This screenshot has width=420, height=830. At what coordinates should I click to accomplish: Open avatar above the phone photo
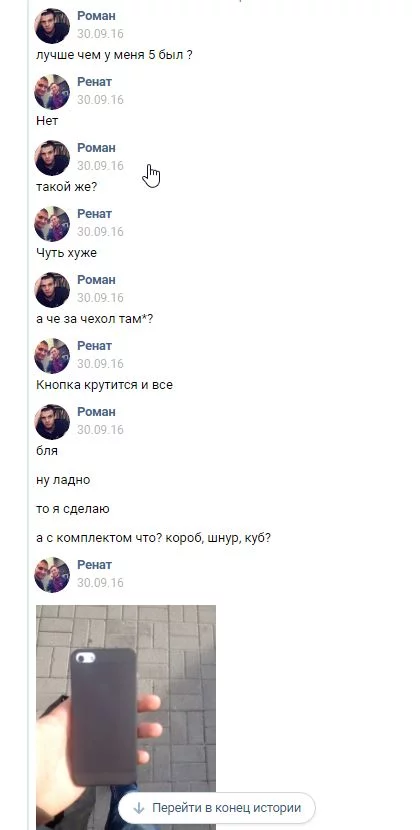[x=52, y=575]
